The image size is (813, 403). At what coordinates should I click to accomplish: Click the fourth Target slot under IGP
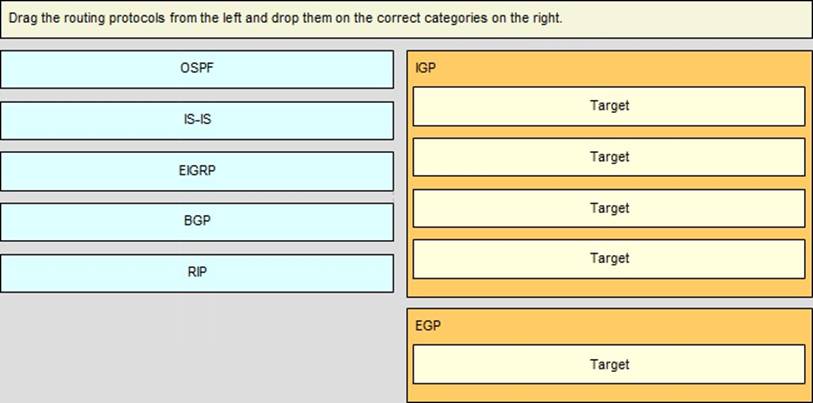(608, 258)
